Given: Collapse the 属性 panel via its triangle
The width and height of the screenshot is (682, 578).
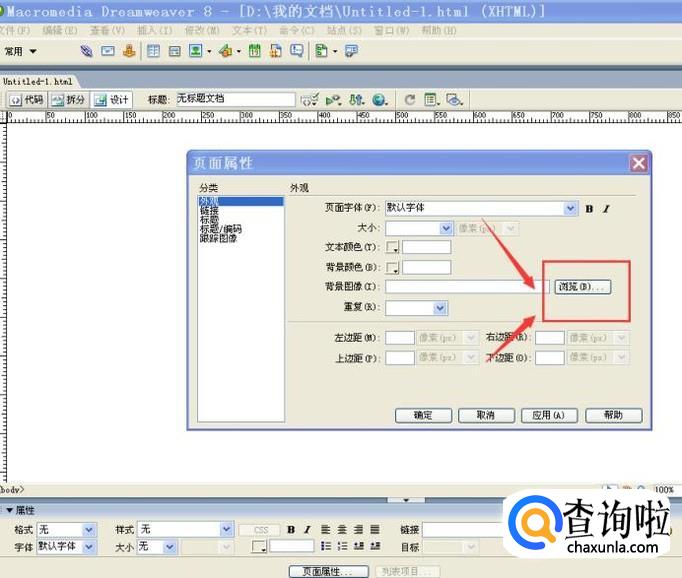Looking at the screenshot, I should click(x=9, y=510).
